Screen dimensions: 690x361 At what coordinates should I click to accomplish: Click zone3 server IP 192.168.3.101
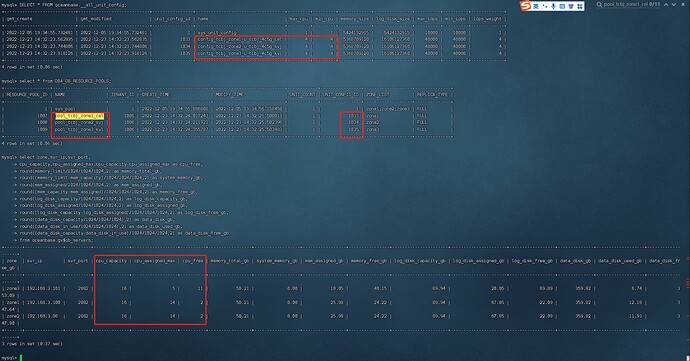[44, 288]
